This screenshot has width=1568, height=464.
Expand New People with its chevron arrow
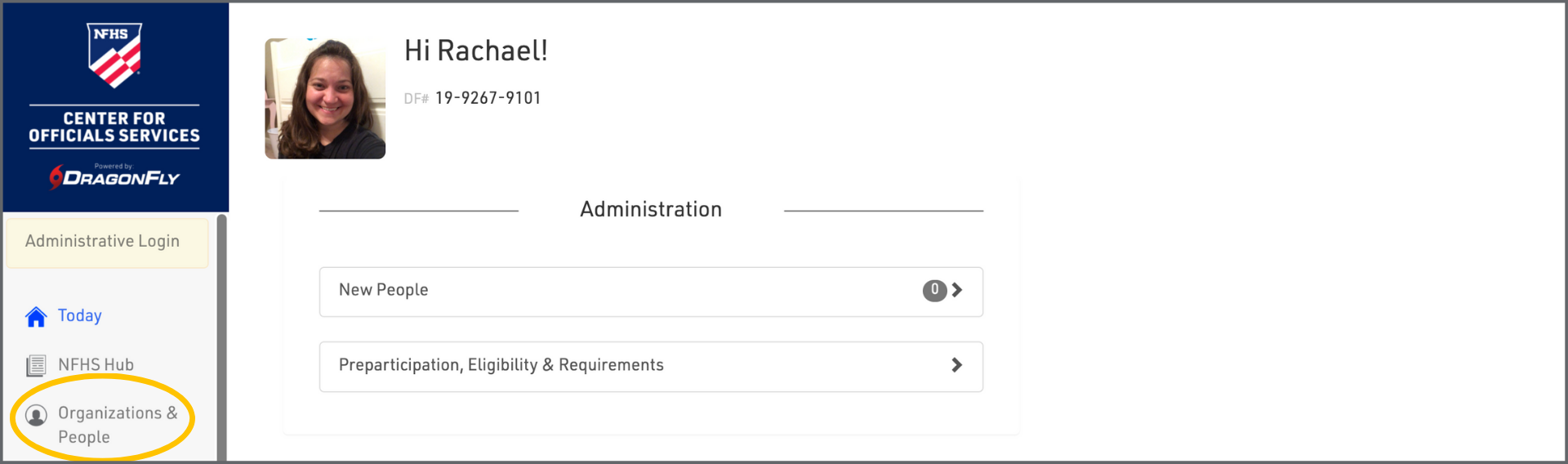(957, 290)
